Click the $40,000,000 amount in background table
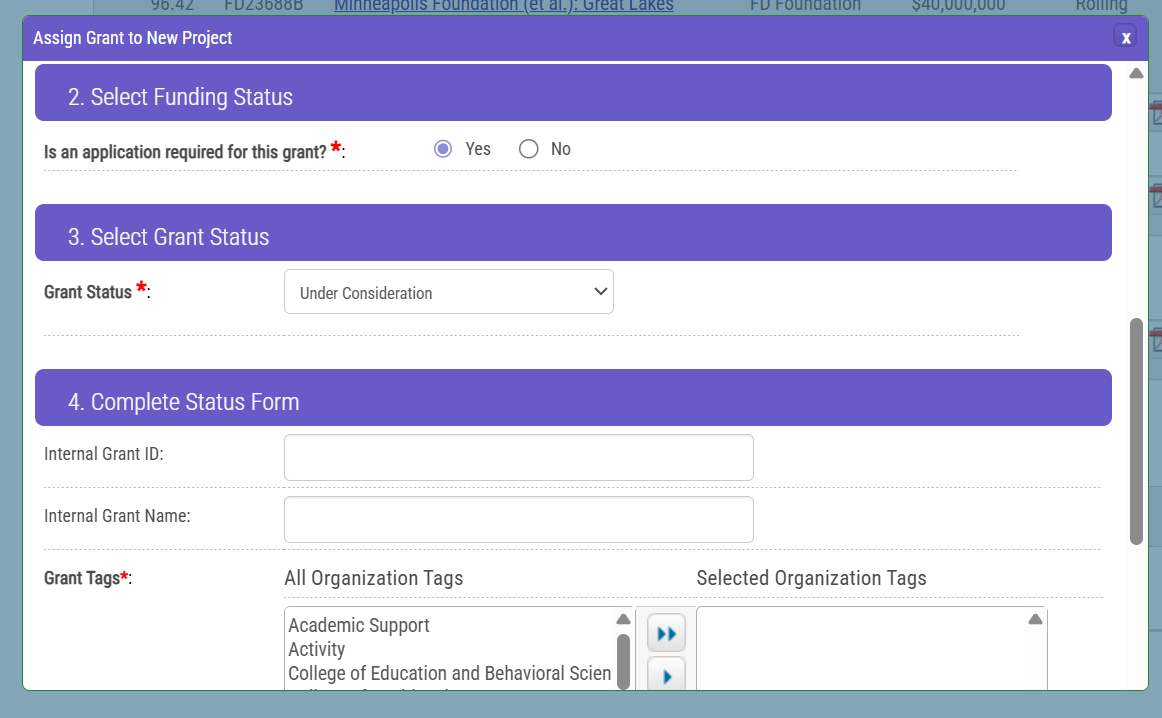Image resolution: width=1162 pixels, height=718 pixels. (958, 6)
